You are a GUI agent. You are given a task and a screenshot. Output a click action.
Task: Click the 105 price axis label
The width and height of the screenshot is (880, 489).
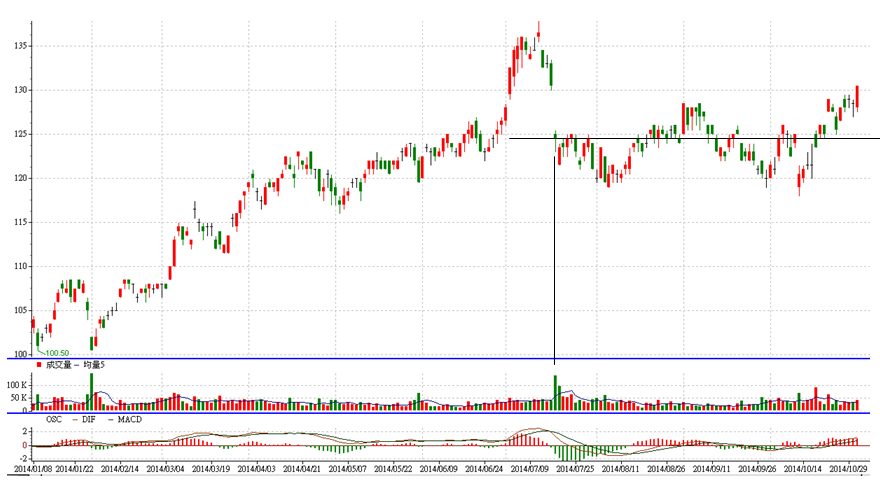pos(21,310)
